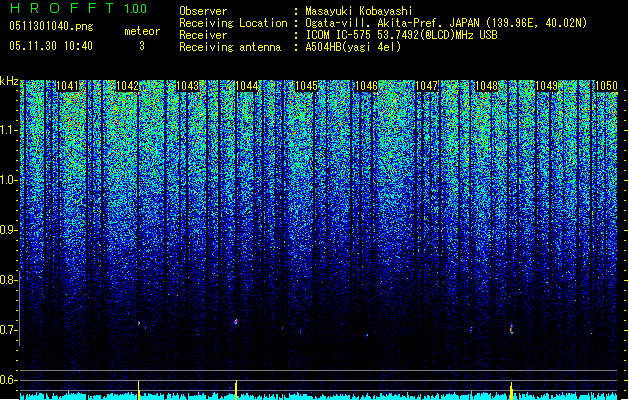Click the 1041 time marker
The height and width of the screenshot is (400, 629).
[x=67, y=86]
